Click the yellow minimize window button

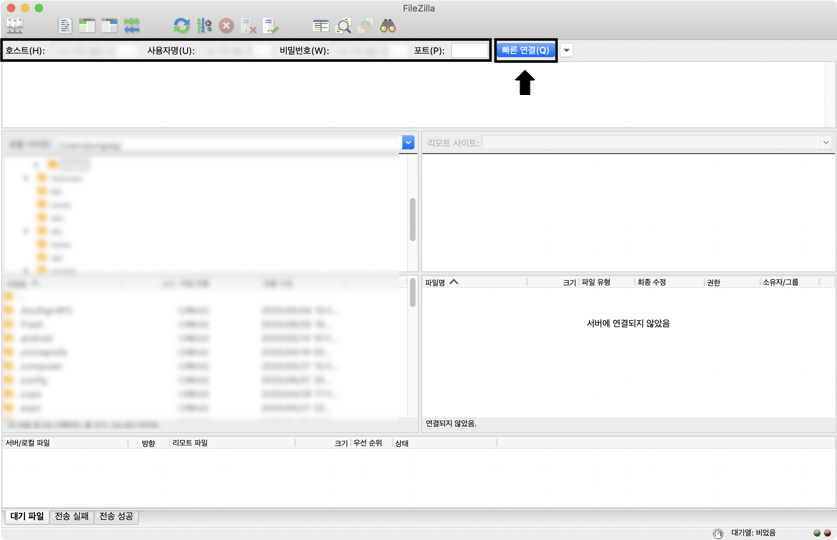pyautogui.click(x=25, y=8)
